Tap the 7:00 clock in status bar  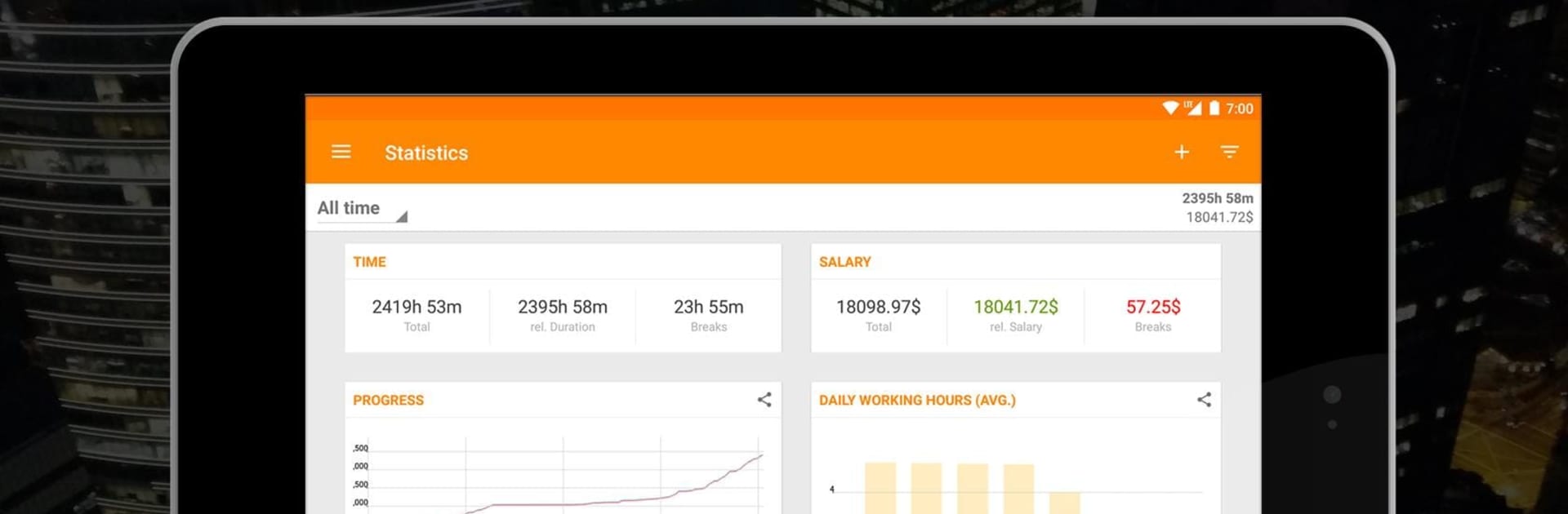pos(1240,109)
